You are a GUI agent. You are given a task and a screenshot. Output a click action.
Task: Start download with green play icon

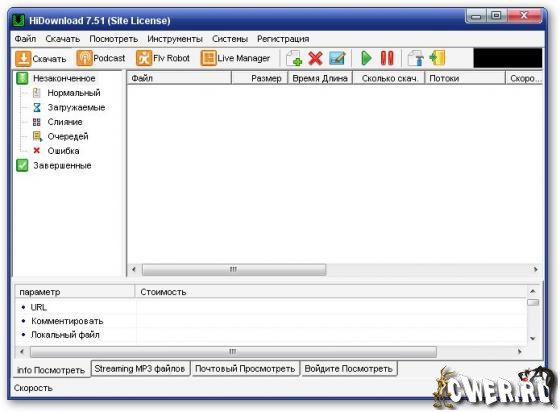[x=366, y=58]
